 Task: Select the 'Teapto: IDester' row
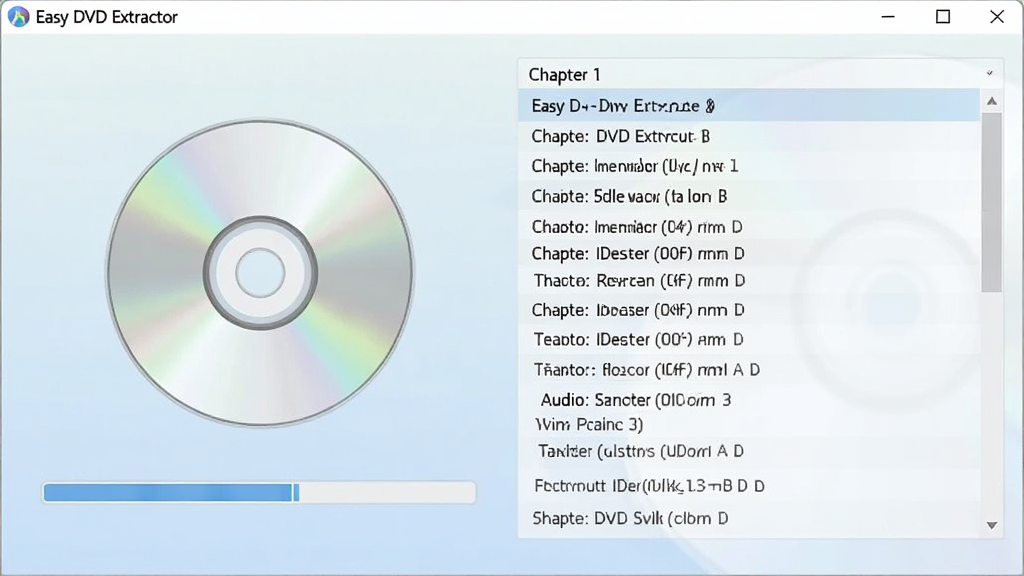749,340
